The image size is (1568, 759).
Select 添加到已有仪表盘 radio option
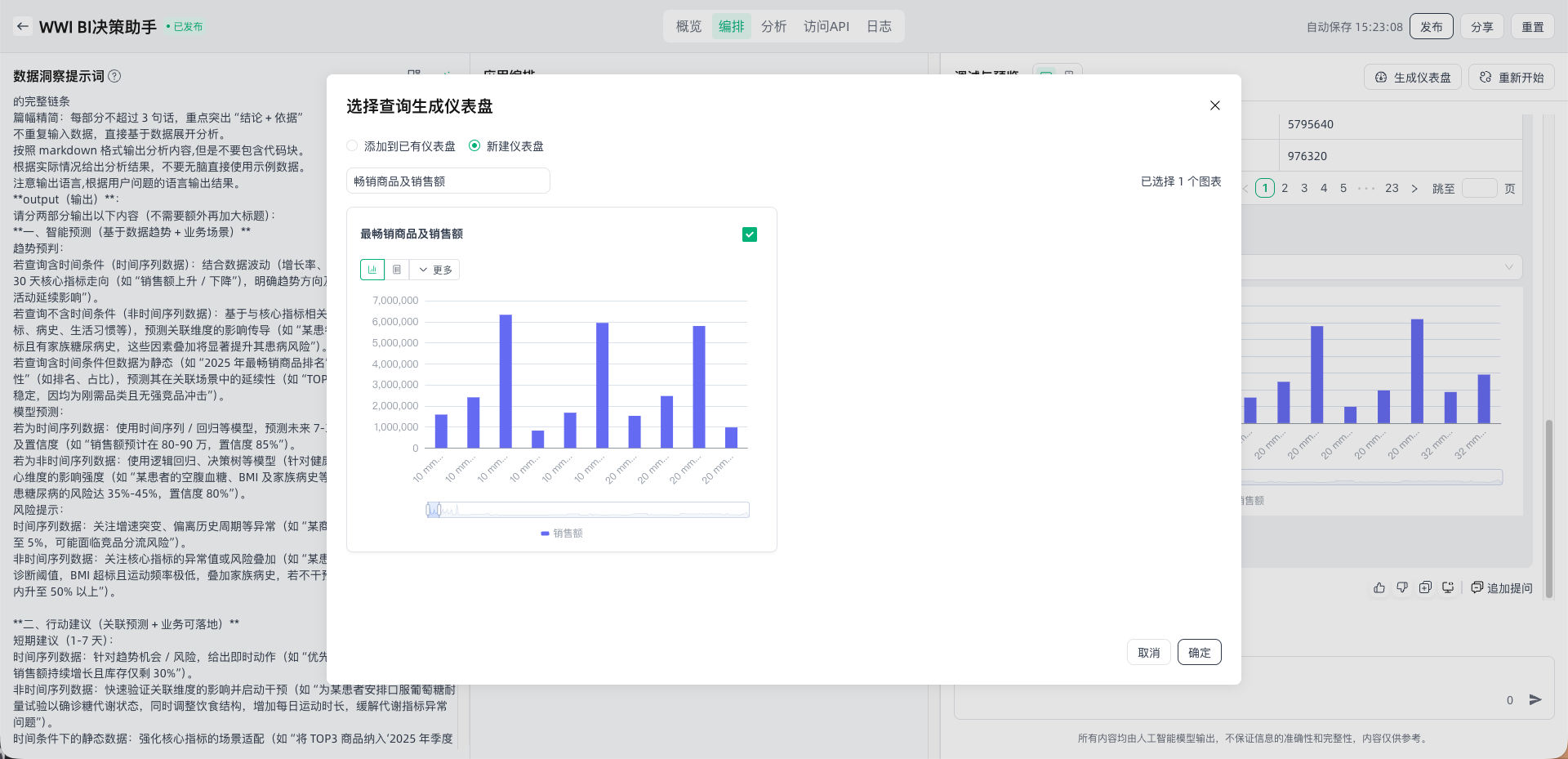tap(352, 146)
